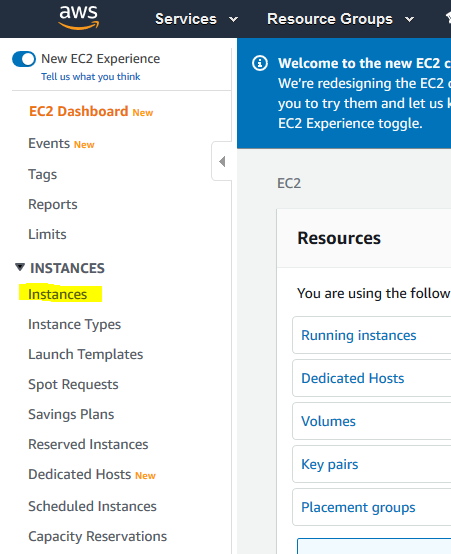Screen dimensions: 451x554
Task: Open Scheduled Instances
Action: 92,506
